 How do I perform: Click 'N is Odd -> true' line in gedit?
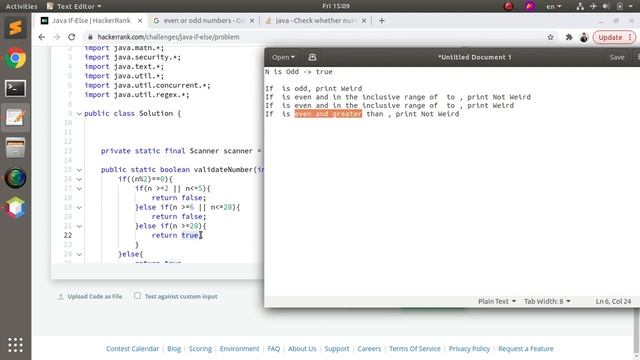[x=299, y=72]
